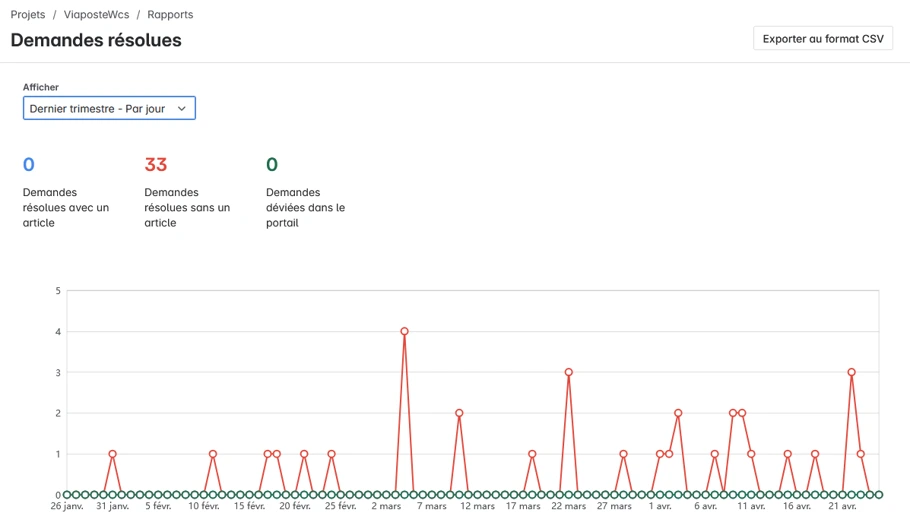Select the peak data point at value 4
Image resolution: width=910 pixels, height=532 pixels.
[x=405, y=331]
